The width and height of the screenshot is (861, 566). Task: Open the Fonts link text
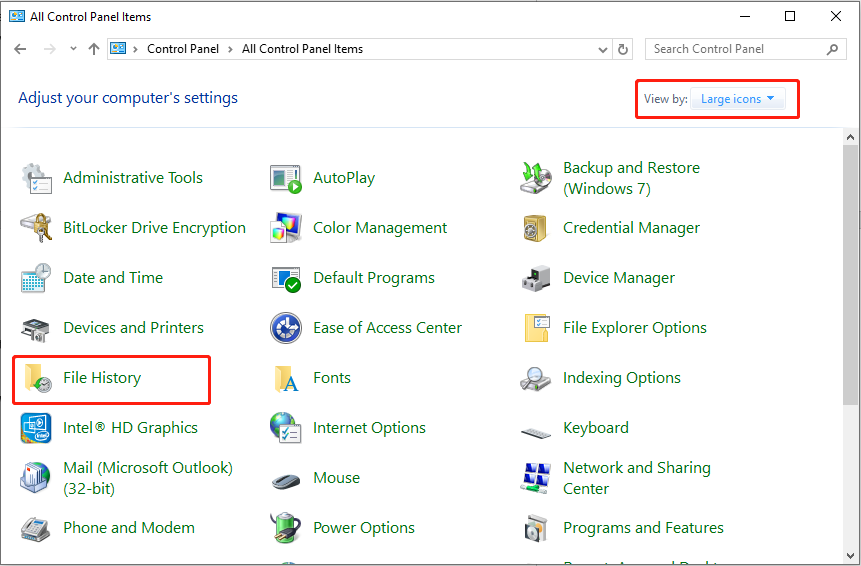(332, 378)
